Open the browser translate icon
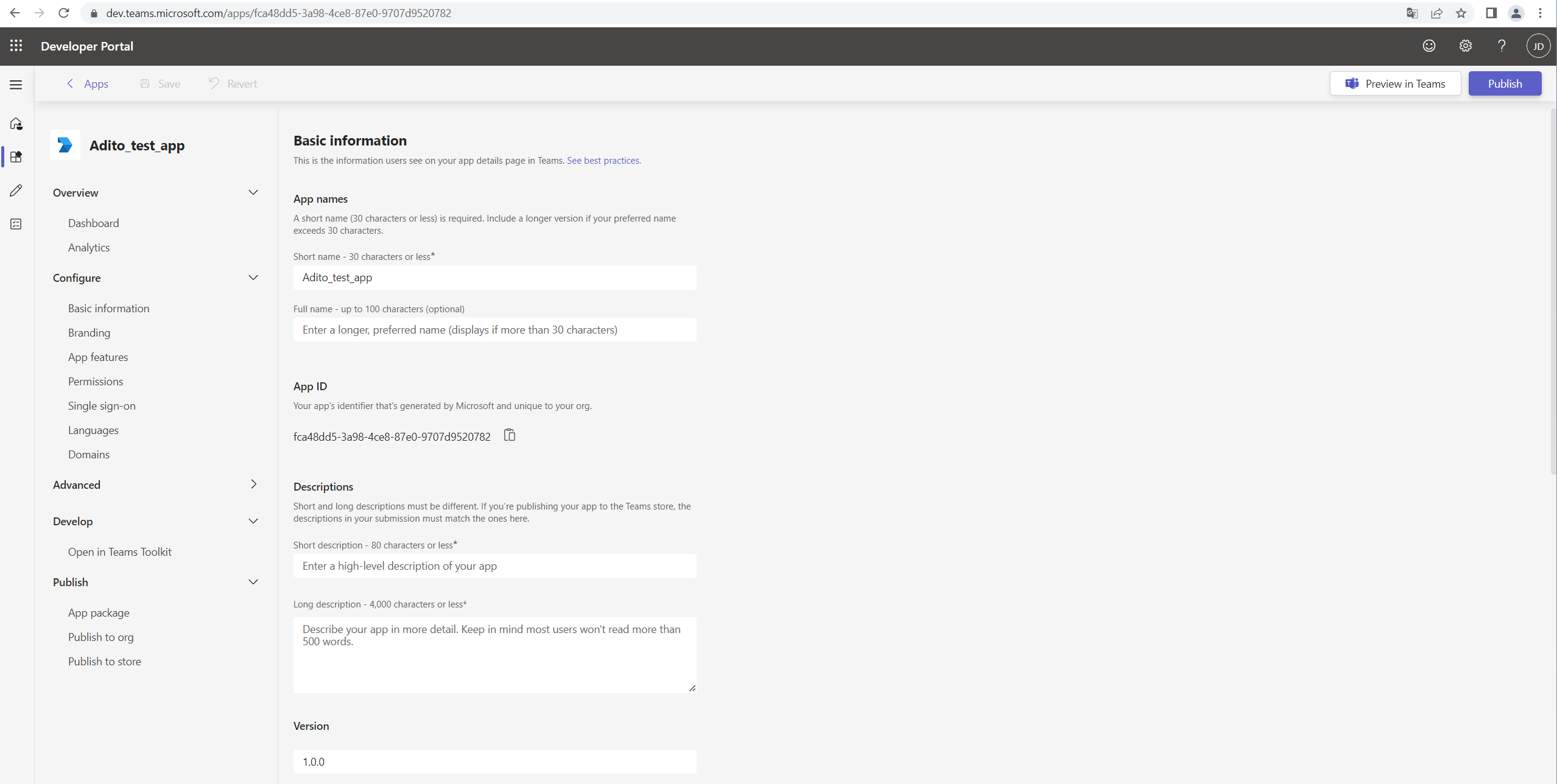 [1412, 13]
